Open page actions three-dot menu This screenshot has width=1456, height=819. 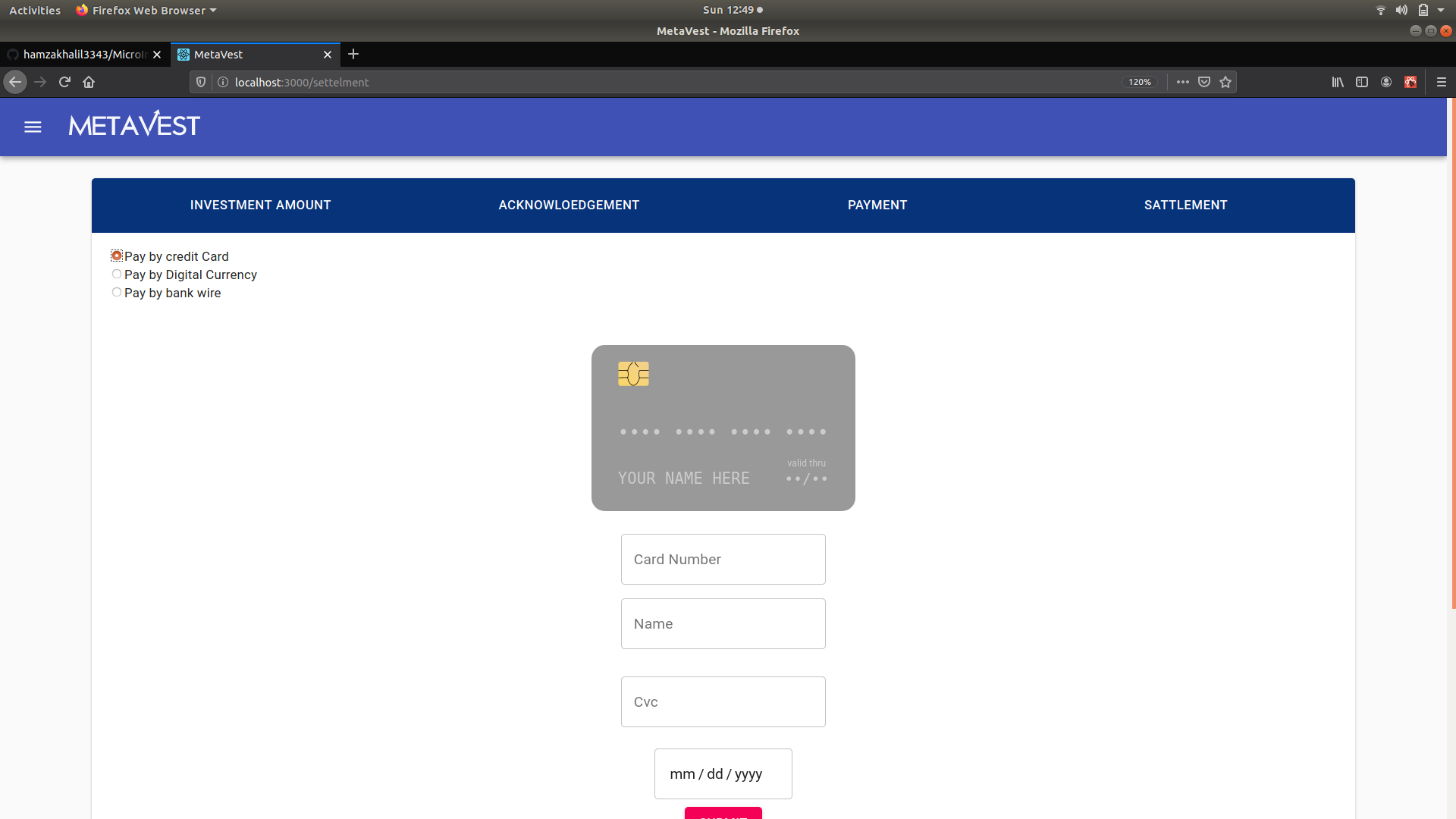(1182, 82)
